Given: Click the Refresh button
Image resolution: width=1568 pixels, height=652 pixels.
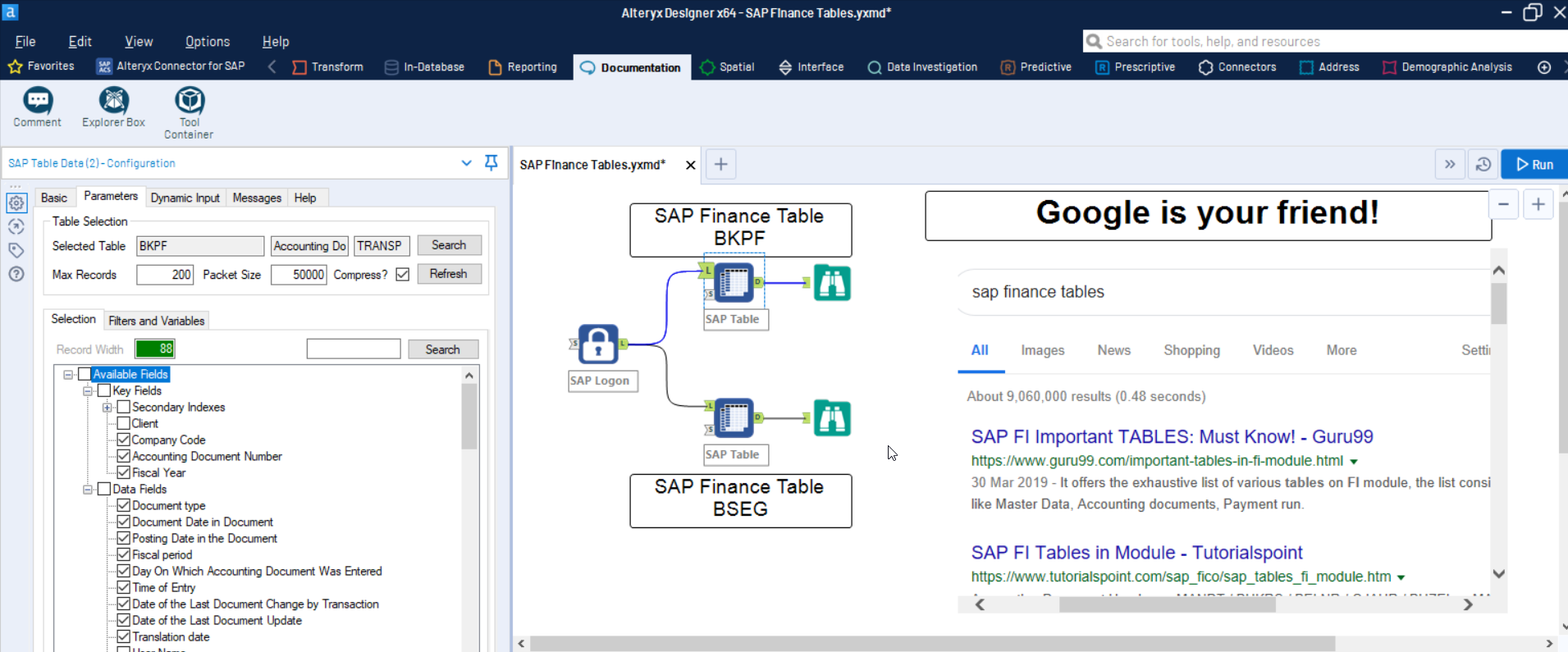Looking at the screenshot, I should pyautogui.click(x=448, y=274).
